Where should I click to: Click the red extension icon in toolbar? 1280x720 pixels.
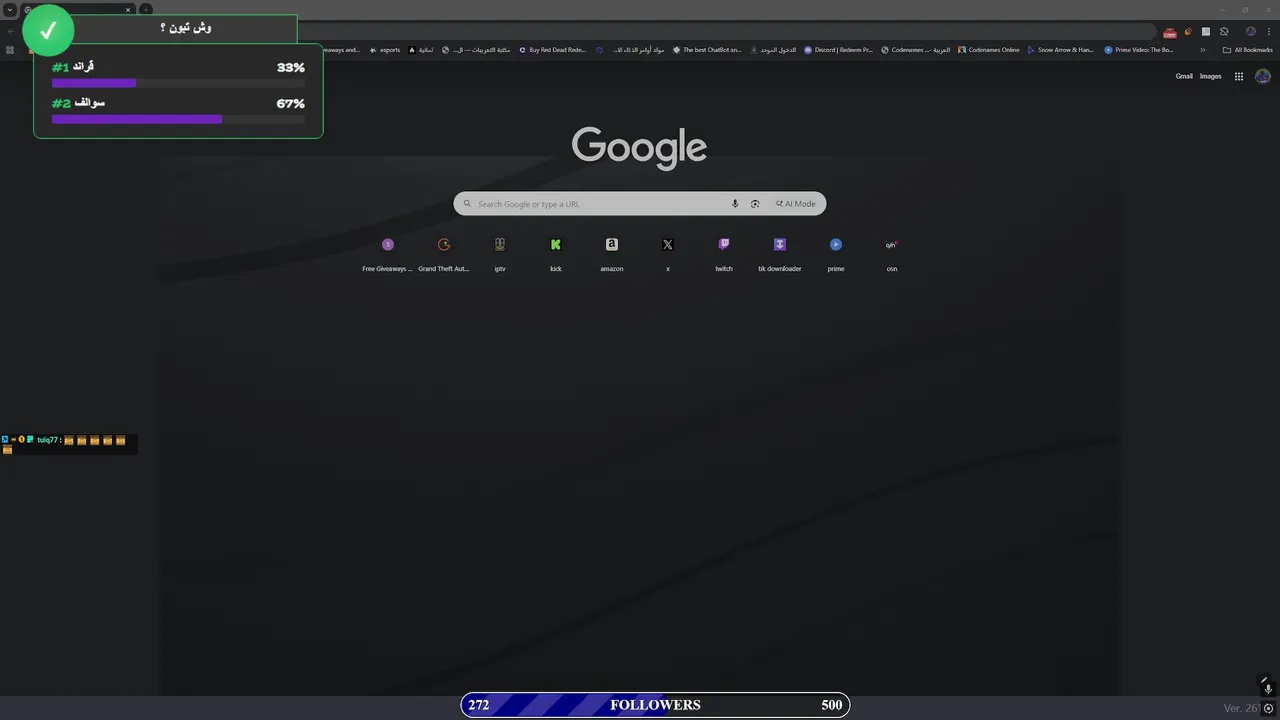1170,32
